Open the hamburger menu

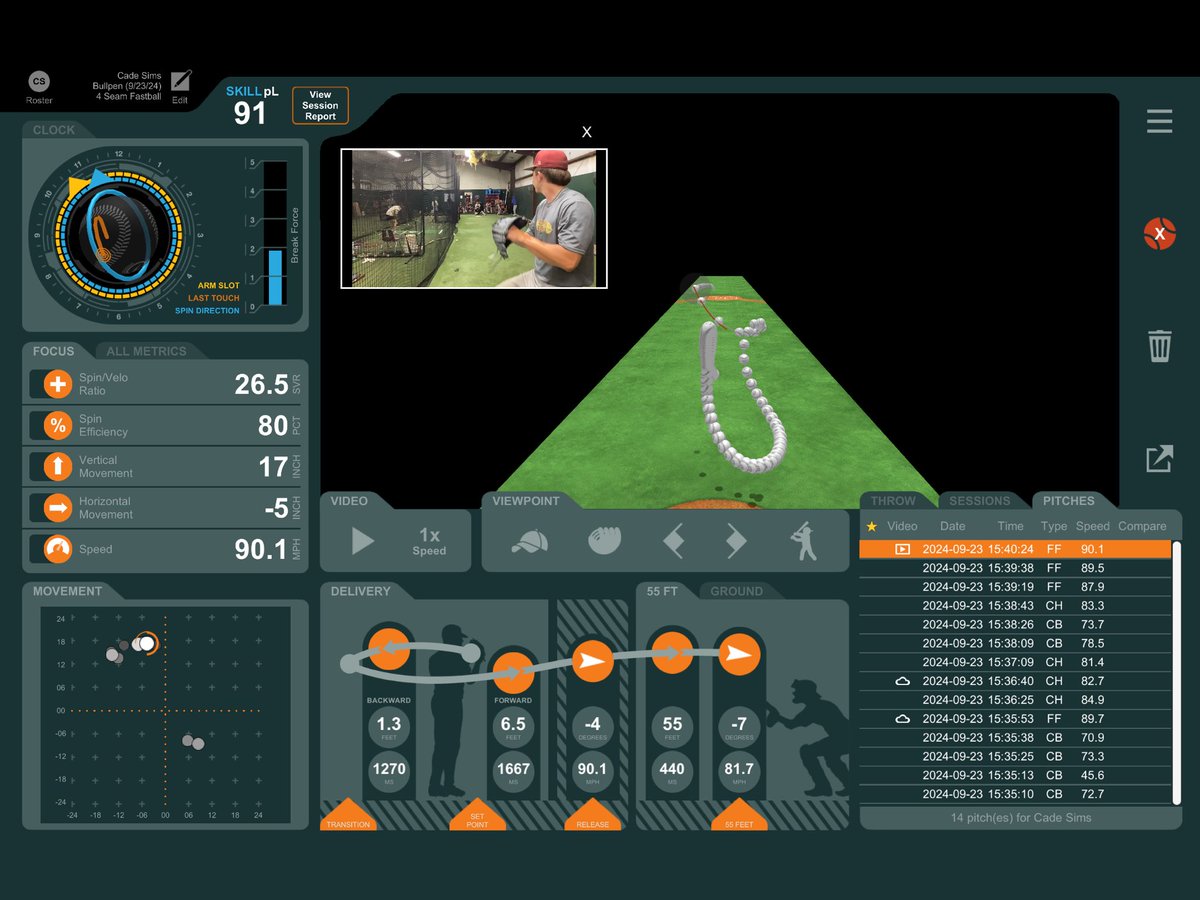1159,122
